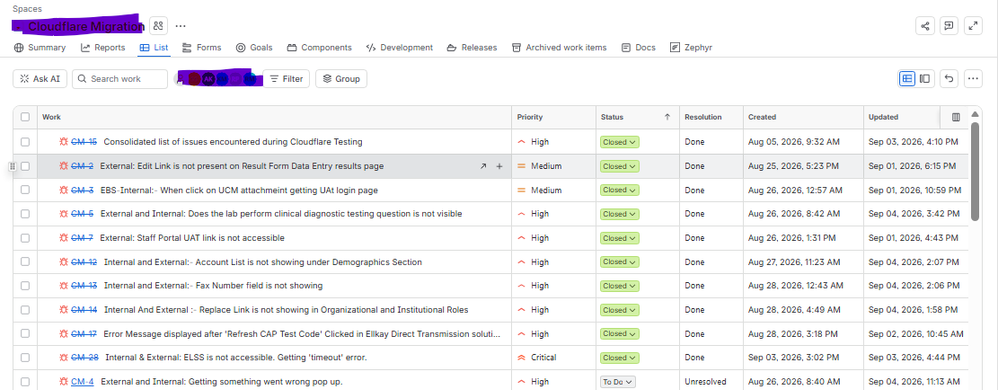Check the checkbox for CM-12 row
The width and height of the screenshot is (998, 390).
pos(25,261)
